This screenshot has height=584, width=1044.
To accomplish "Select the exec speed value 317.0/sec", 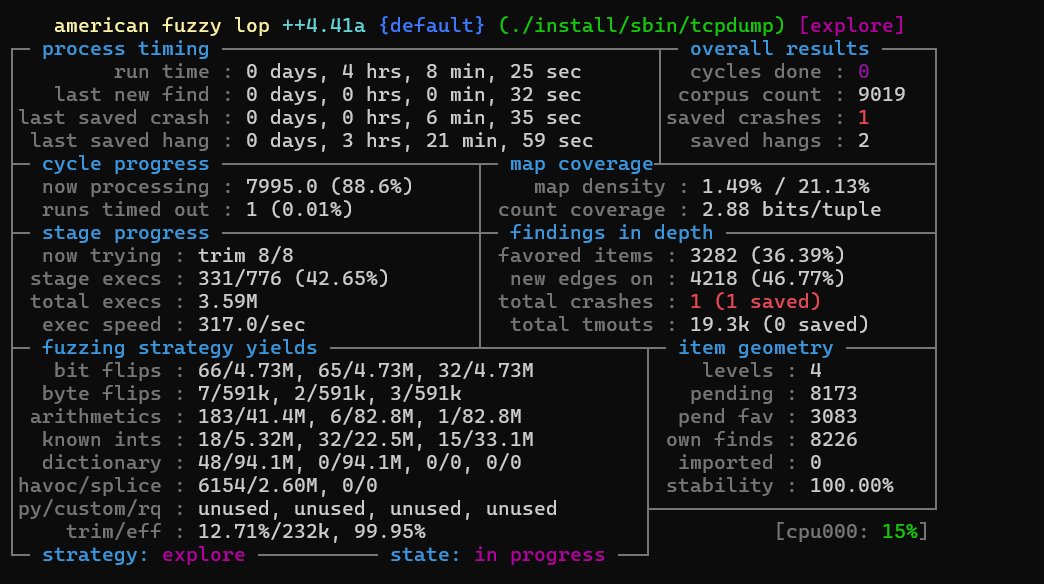I will click(x=252, y=325).
